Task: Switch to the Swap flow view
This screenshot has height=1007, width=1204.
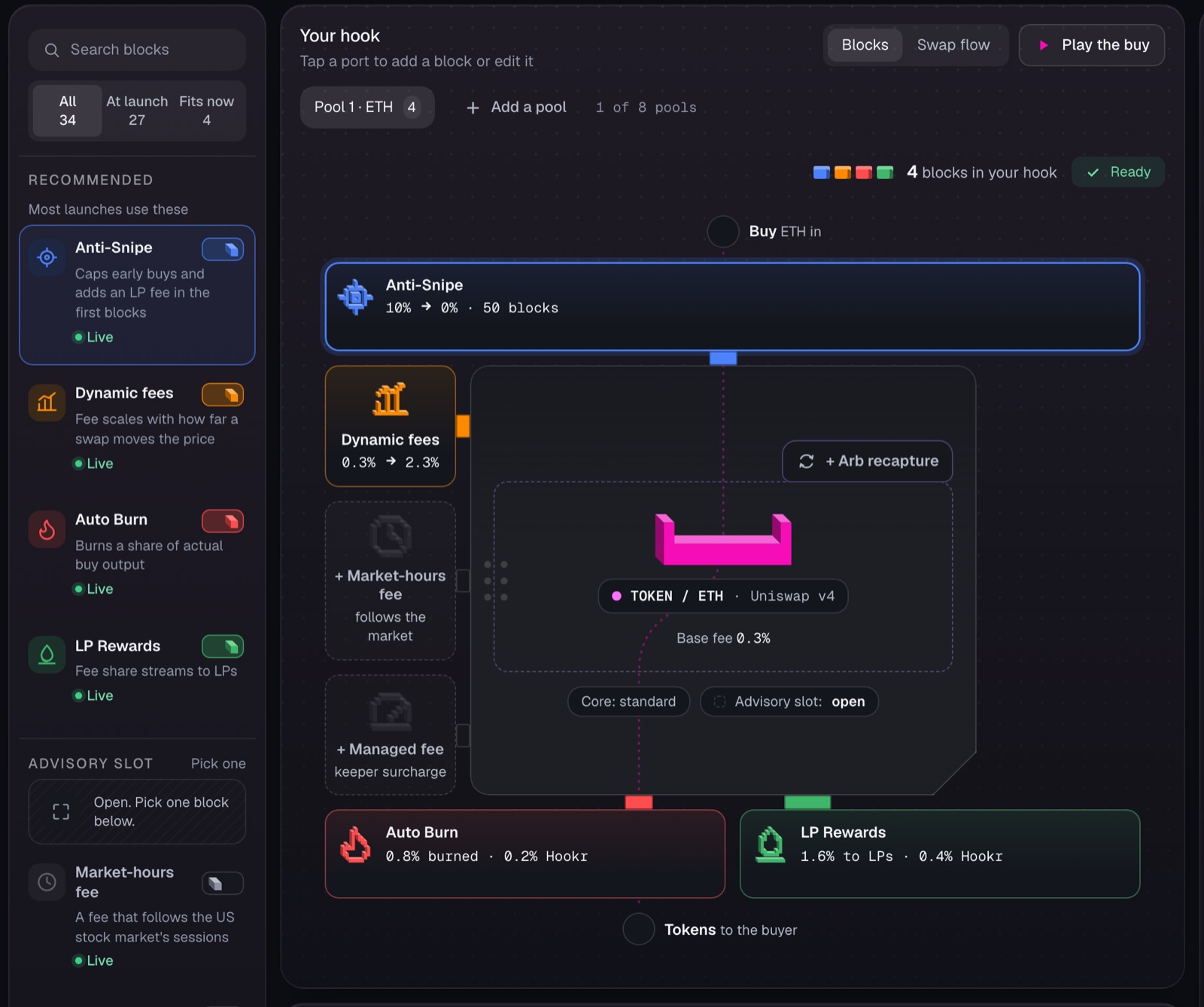Action: (953, 45)
